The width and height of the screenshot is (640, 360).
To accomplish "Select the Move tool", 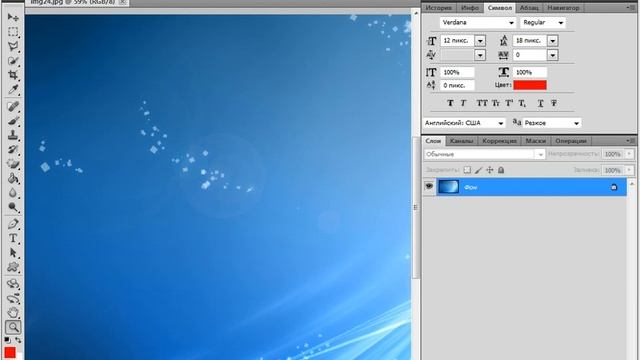I will coord(13,17).
